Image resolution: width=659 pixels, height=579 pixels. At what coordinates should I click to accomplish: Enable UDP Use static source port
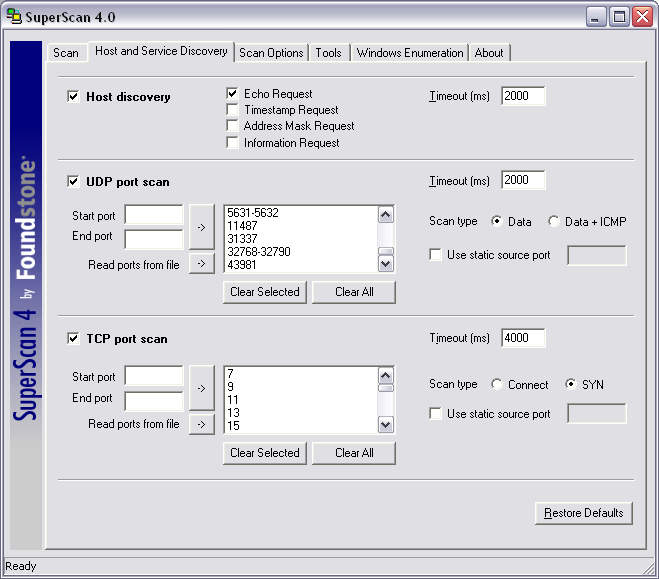pos(435,255)
